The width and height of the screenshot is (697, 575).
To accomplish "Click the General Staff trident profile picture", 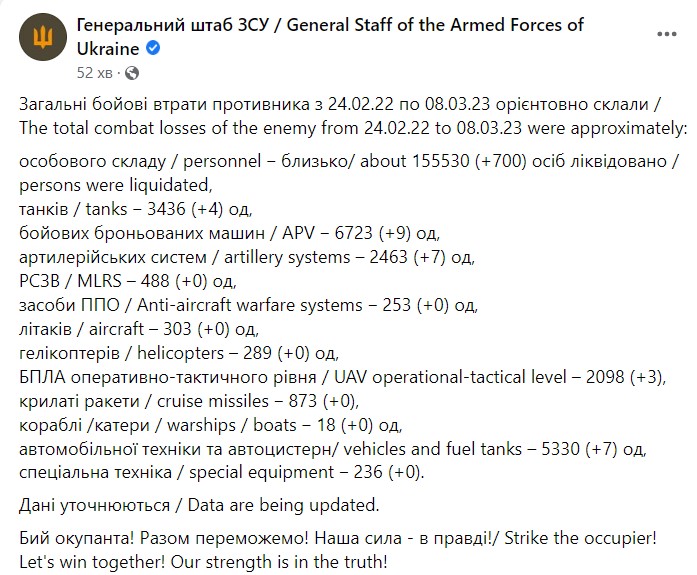I will point(42,39).
